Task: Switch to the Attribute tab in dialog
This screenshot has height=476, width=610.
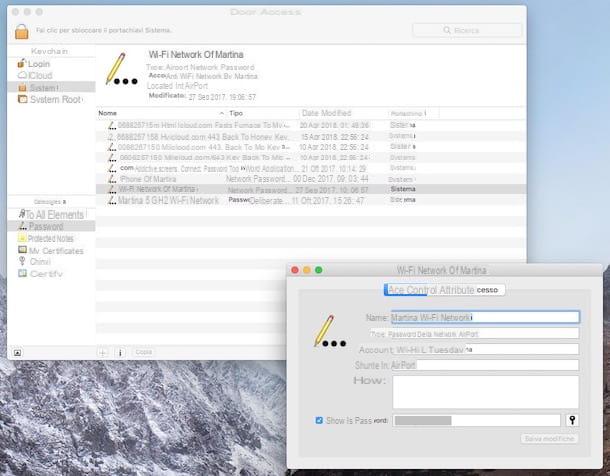Action: pyautogui.click(x=406, y=290)
